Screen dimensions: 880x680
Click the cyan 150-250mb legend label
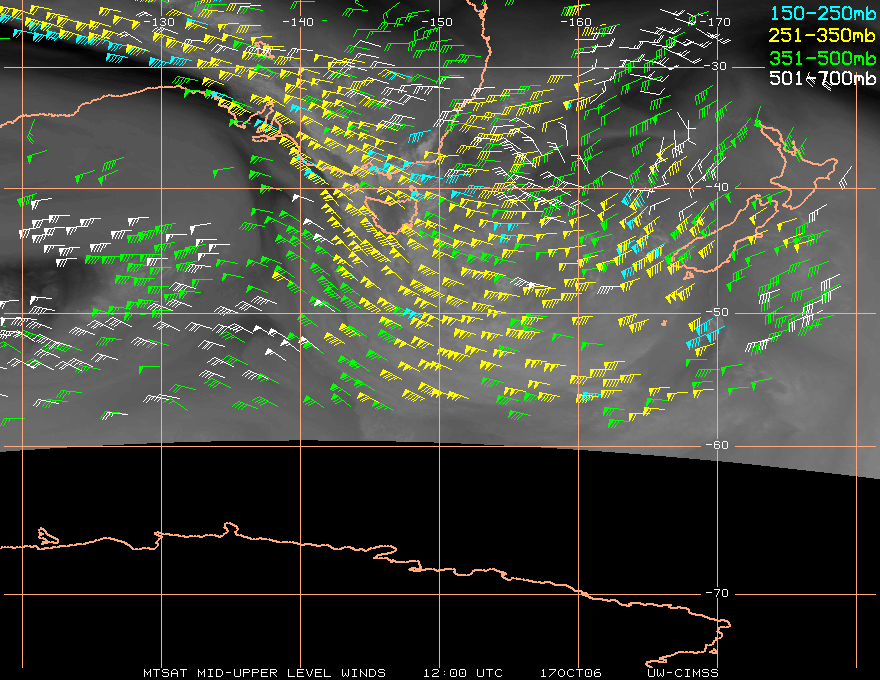pyautogui.click(x=823, y=13)
